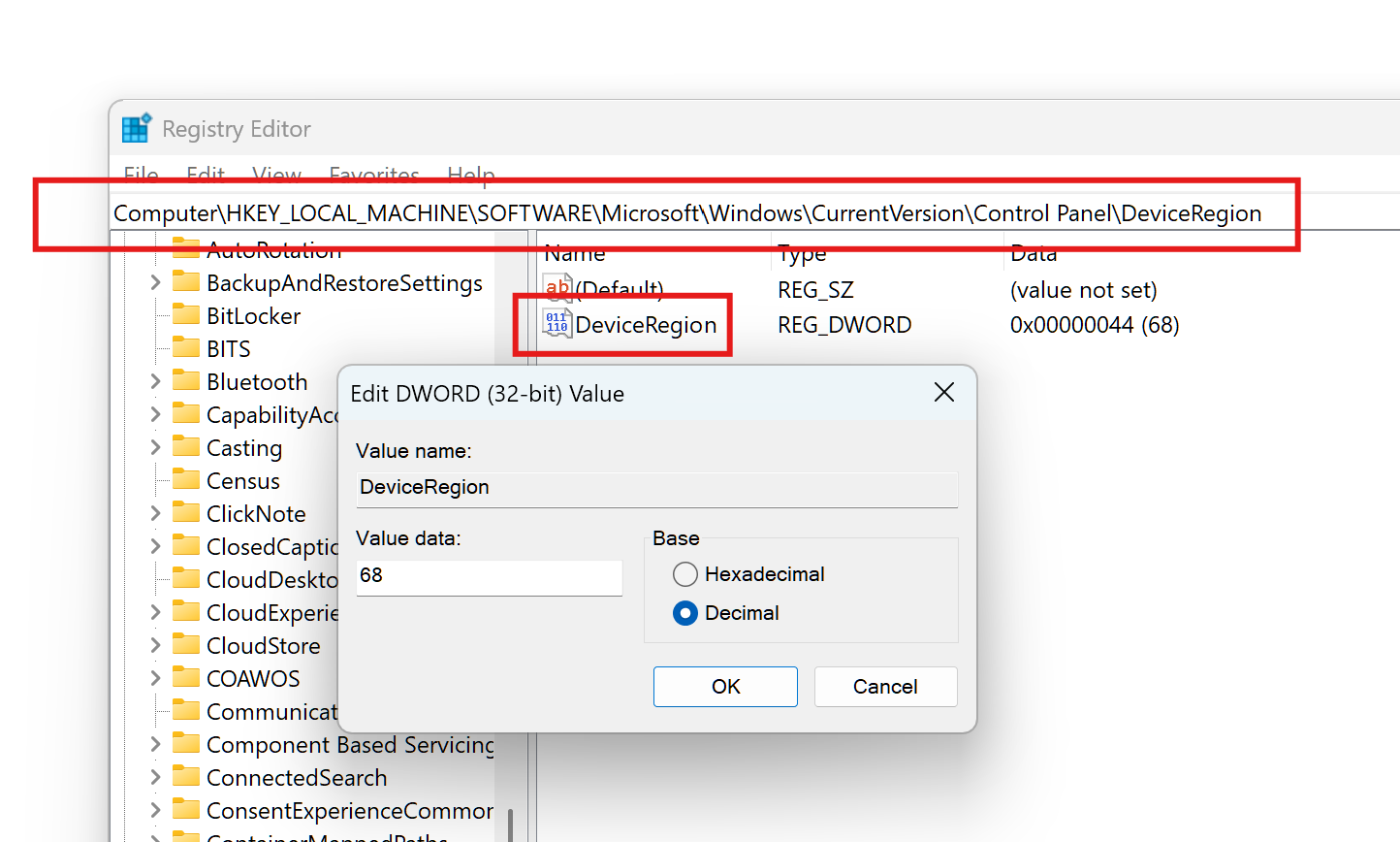
Task: Open the Favorites menu
Action: (373, 175)
